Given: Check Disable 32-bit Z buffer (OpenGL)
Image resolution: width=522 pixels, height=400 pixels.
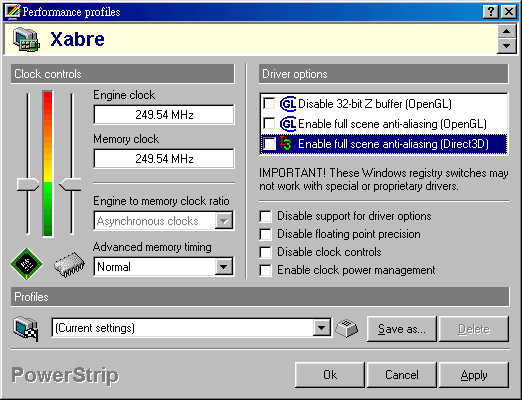Looking at the screenshot, I should [269, 104].
